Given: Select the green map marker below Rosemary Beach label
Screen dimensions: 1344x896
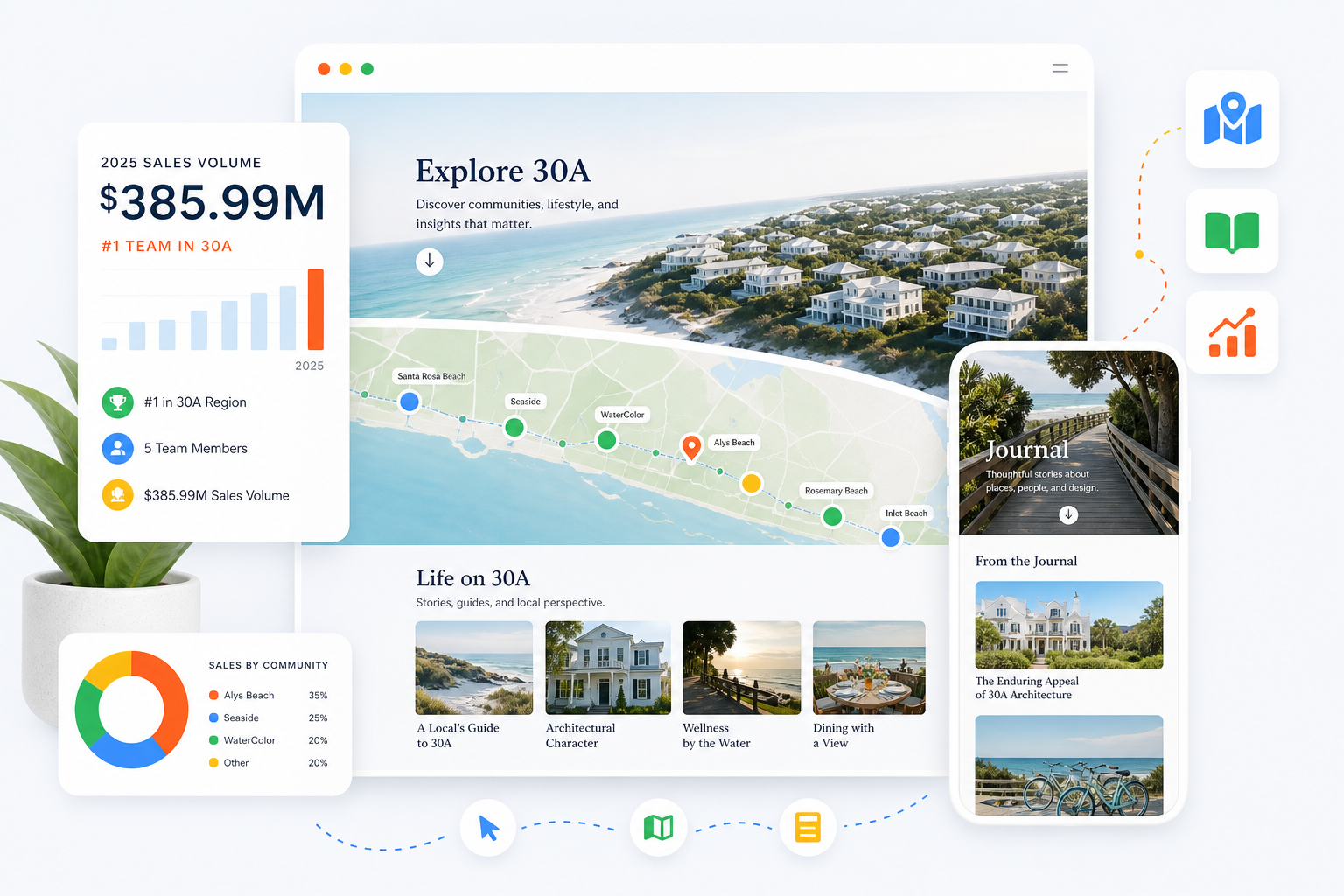Looking at the screenshot, I should pos(832,517).
